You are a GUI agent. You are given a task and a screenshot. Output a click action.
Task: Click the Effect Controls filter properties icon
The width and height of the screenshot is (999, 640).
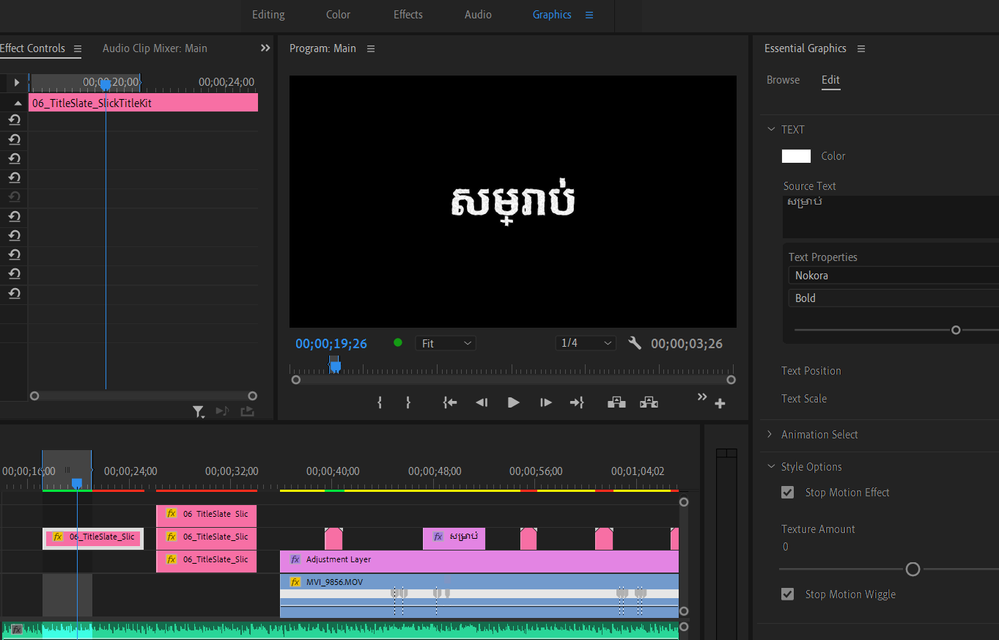point(199,412)
